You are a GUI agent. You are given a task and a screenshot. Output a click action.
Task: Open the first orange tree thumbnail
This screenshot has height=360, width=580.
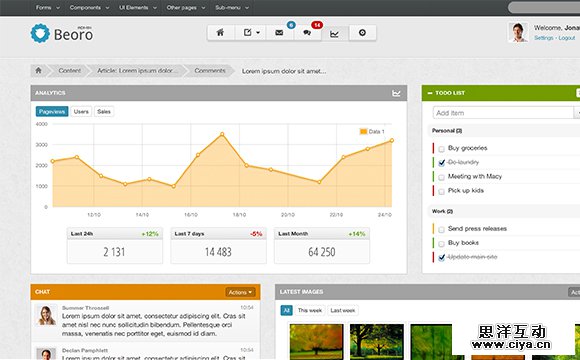(316, 341)
